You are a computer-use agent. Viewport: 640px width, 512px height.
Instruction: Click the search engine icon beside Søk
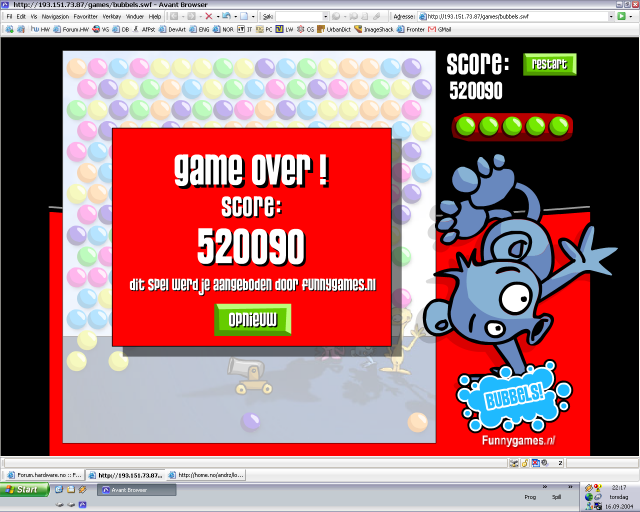336,16
